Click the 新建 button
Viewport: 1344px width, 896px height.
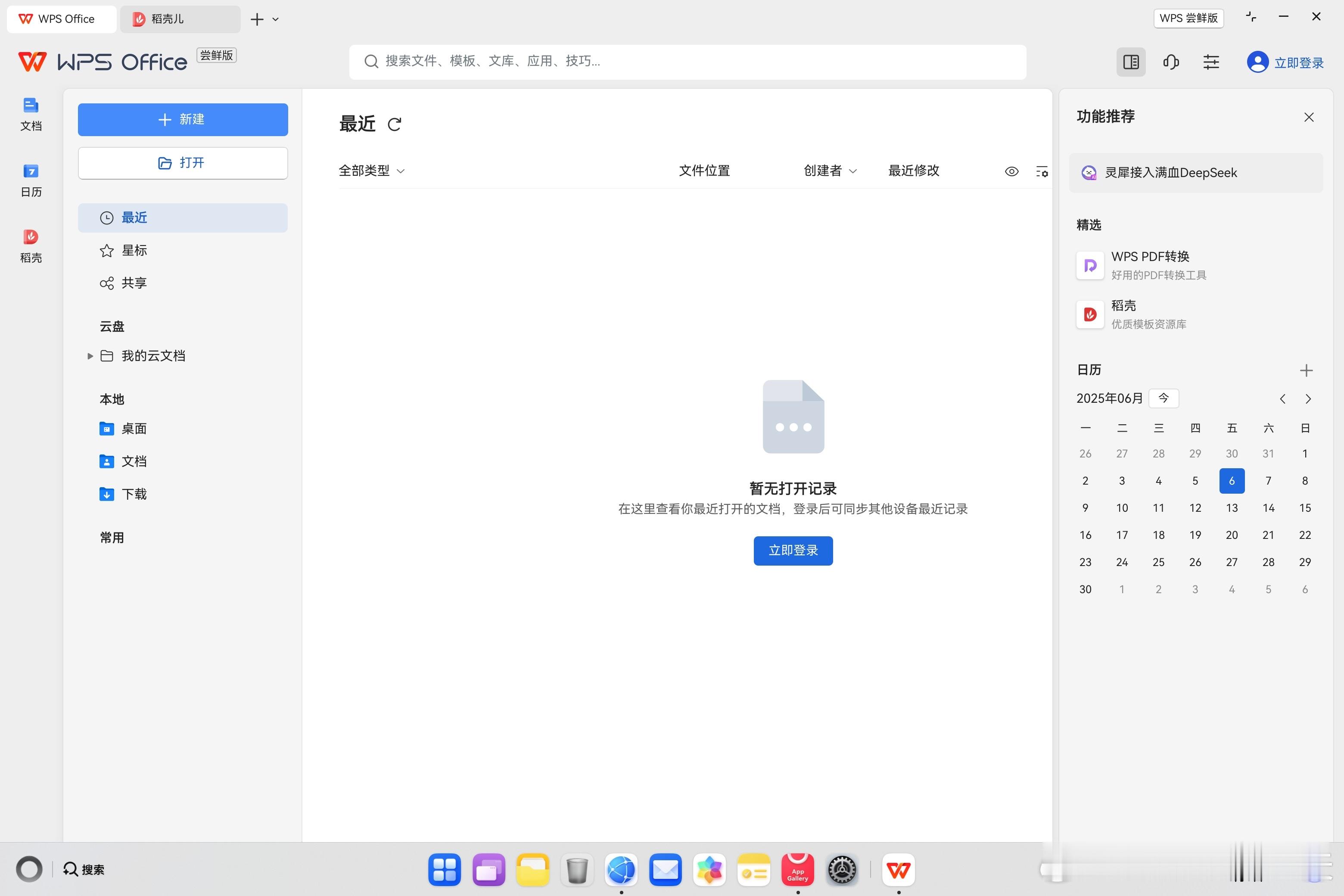pos(183,119)
